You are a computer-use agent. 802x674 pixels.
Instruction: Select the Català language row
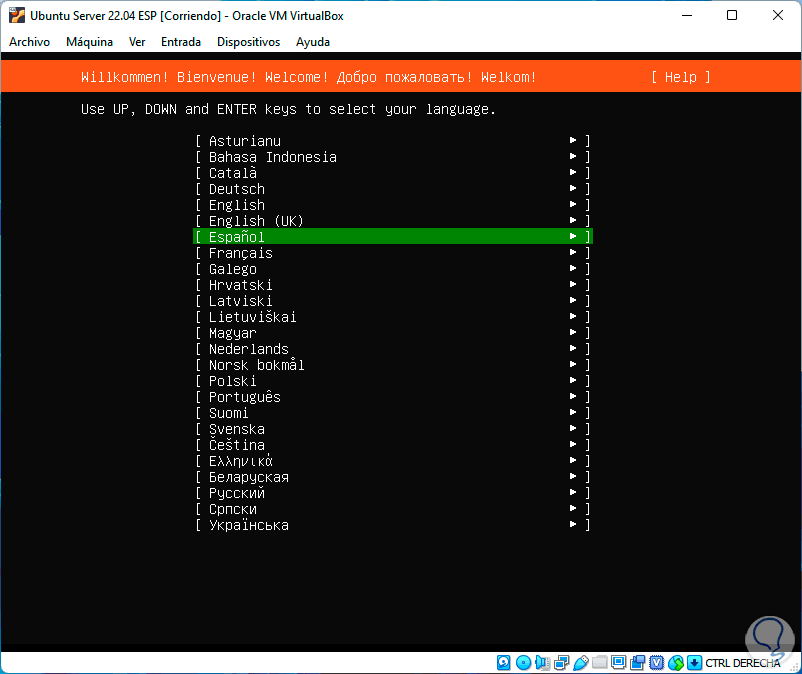393,172
